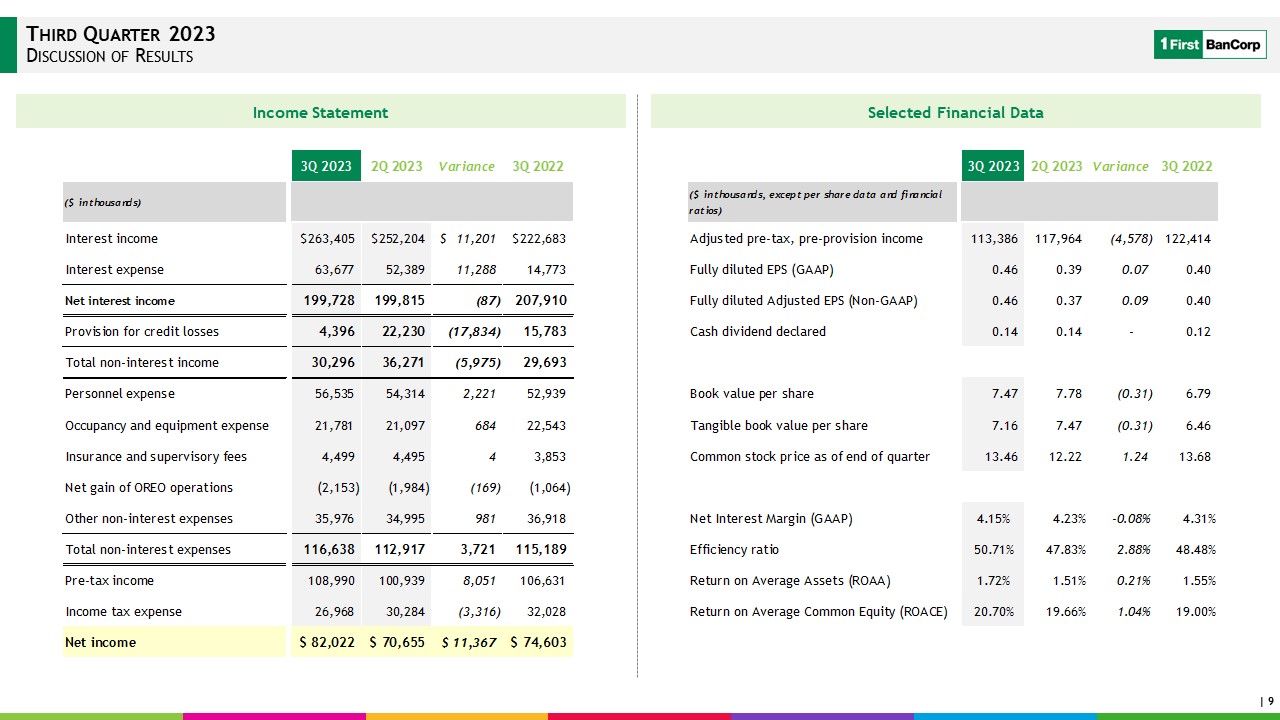Click the First BanCorp logo

(x=1210, y=44)
